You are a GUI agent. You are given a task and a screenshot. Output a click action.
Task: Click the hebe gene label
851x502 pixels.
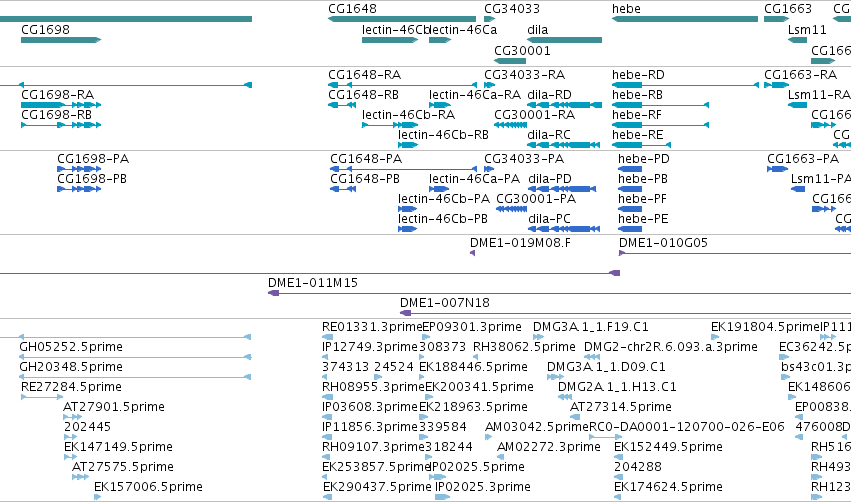(626, 9)
